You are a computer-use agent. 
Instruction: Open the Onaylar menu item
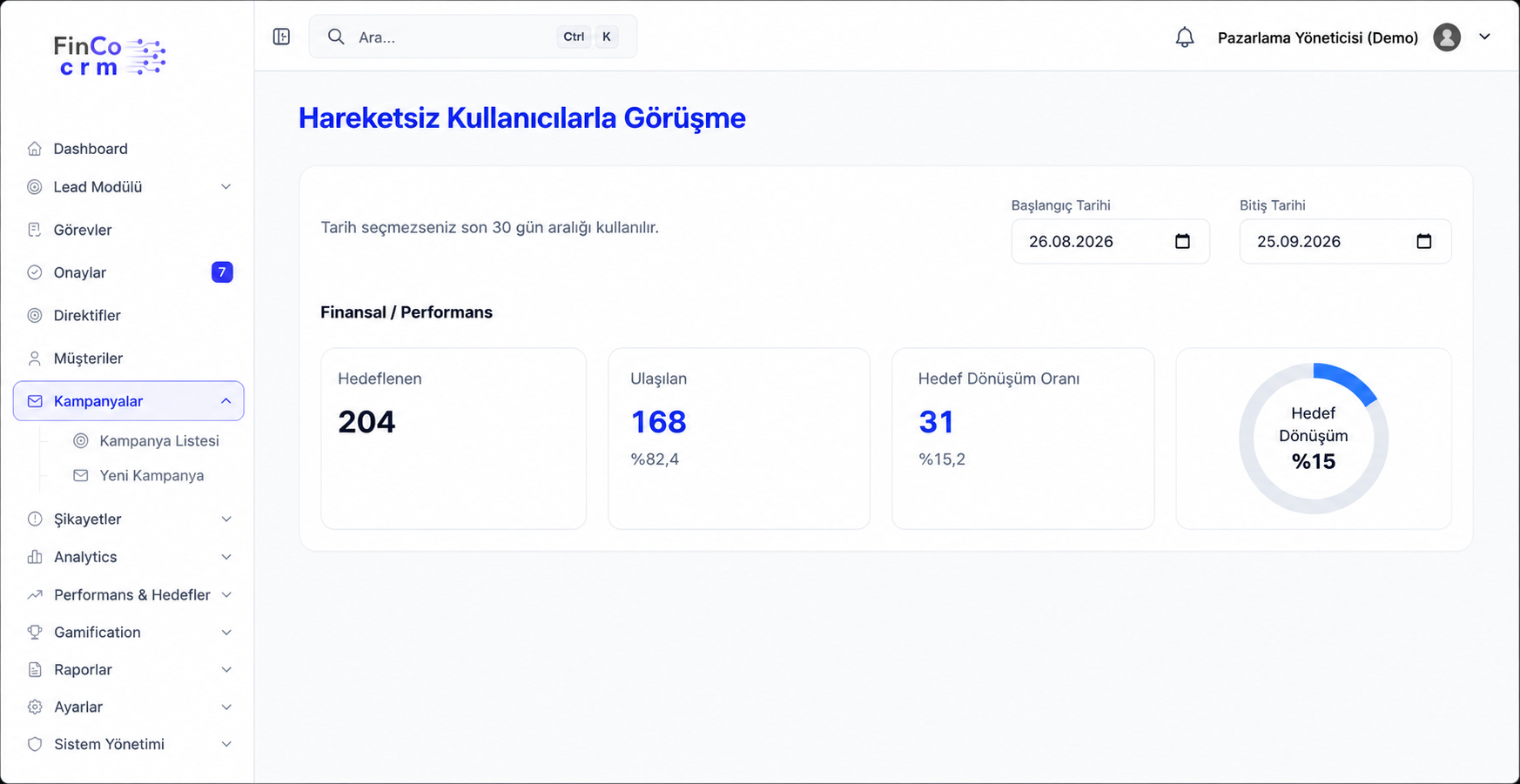(129, 272)
